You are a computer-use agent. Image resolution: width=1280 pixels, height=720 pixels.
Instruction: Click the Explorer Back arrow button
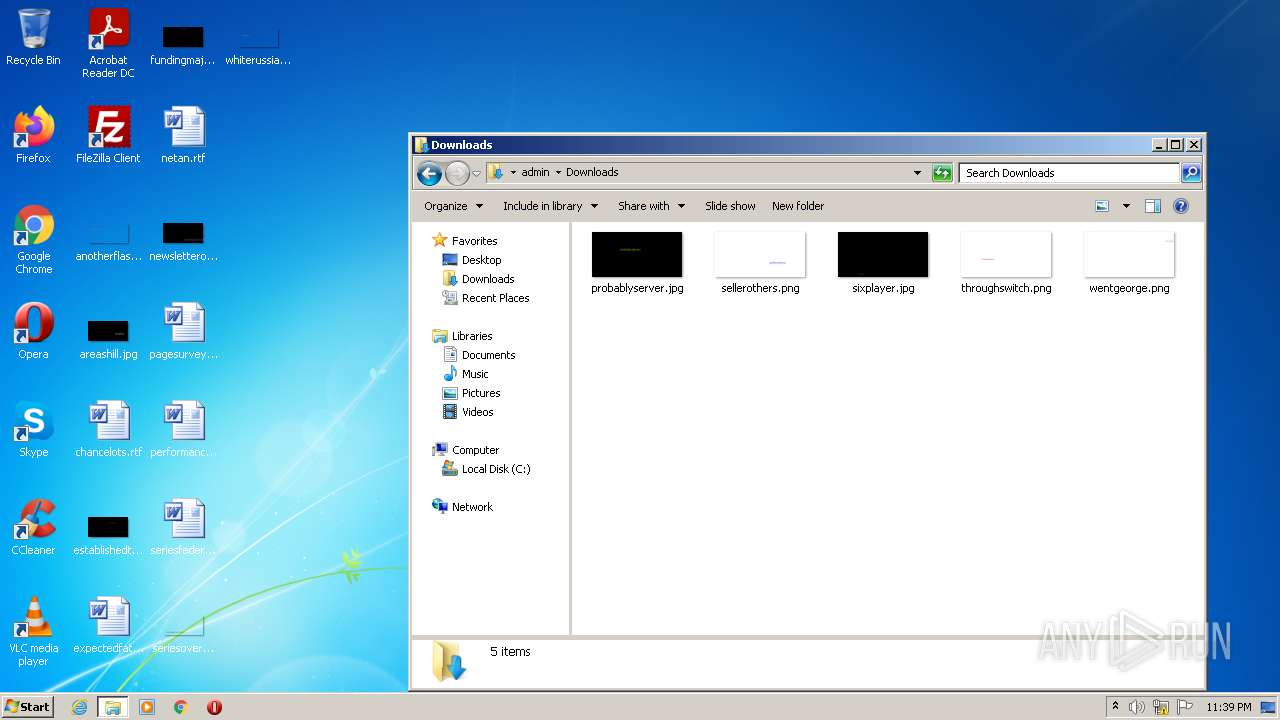point(429,173)
